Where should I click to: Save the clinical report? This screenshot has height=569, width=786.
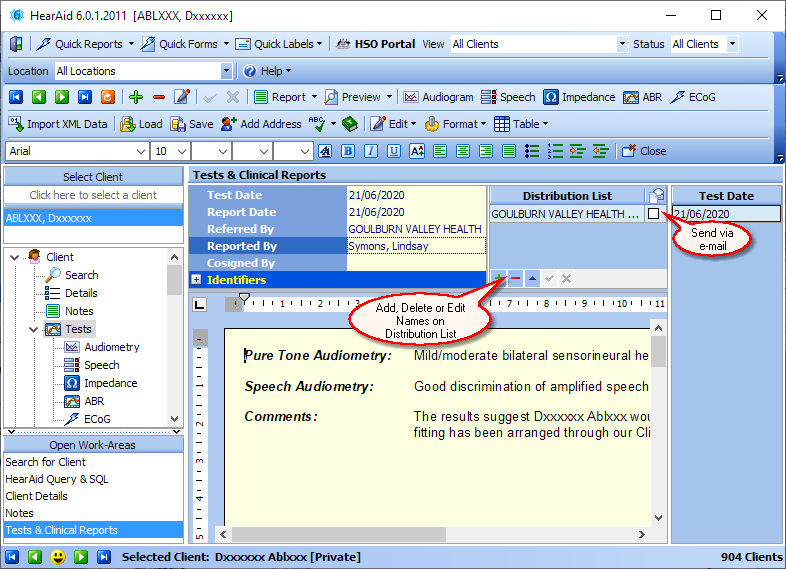click(x=192, y=124)
